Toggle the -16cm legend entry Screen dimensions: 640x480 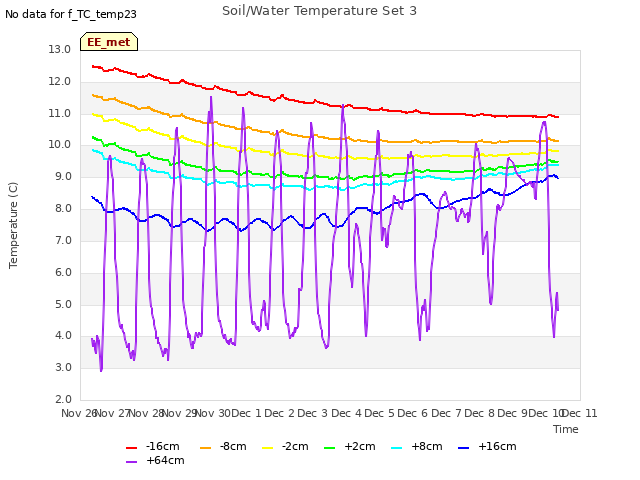[153, 447]
